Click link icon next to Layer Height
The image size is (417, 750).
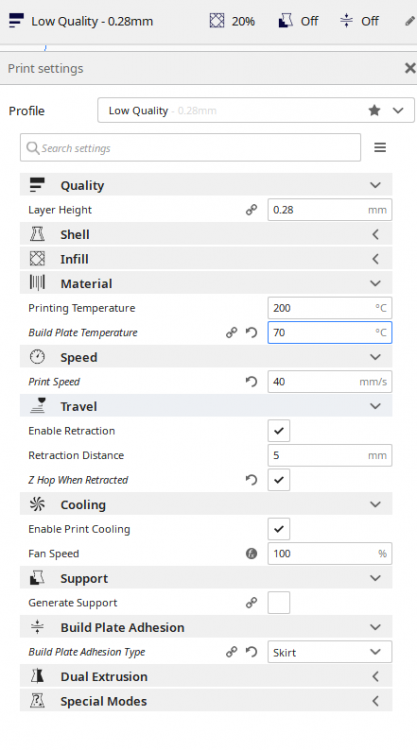tap(252, 210)
